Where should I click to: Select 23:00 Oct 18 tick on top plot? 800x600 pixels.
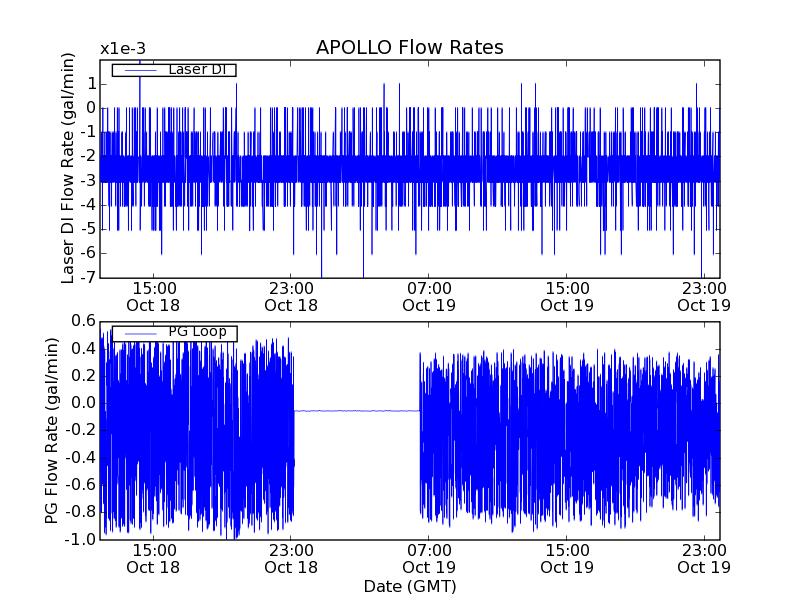pyautogui.click(x=291, y=296)
